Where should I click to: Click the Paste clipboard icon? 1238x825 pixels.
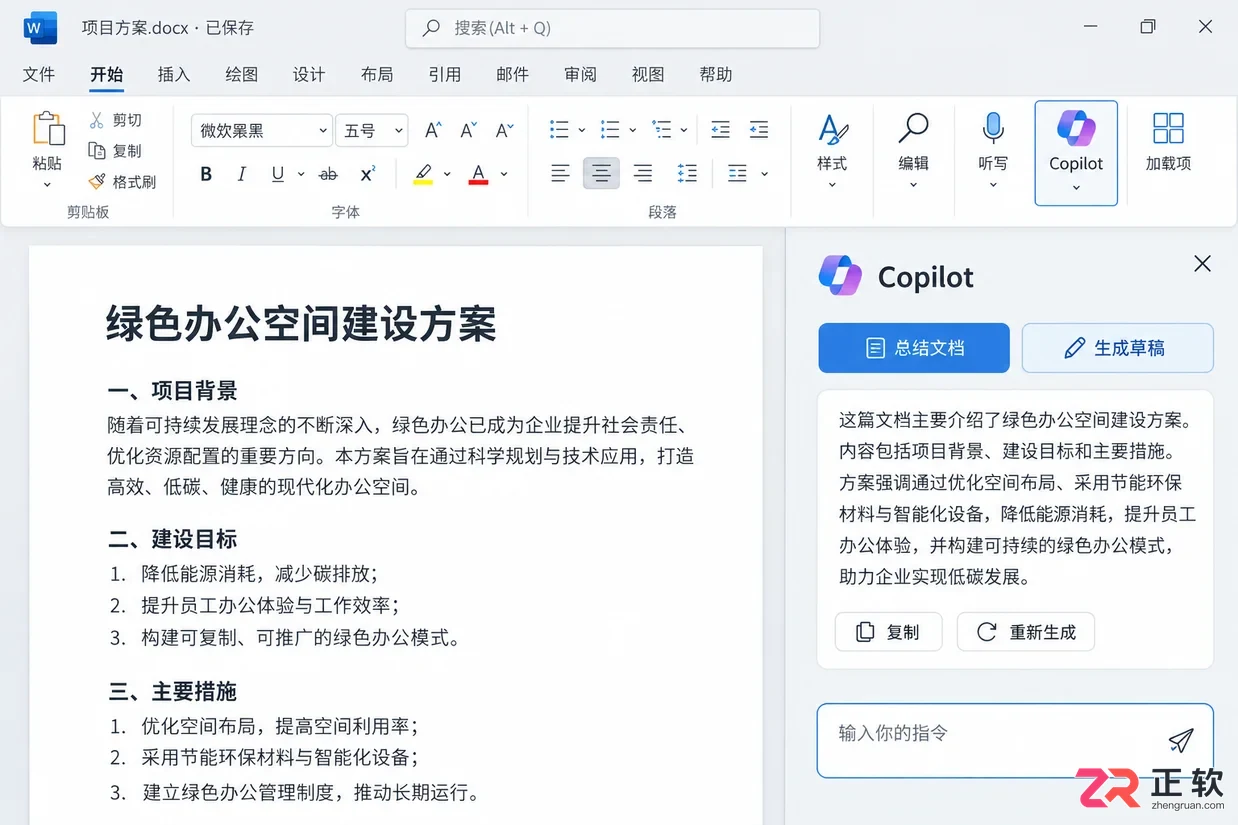[48, 129]
